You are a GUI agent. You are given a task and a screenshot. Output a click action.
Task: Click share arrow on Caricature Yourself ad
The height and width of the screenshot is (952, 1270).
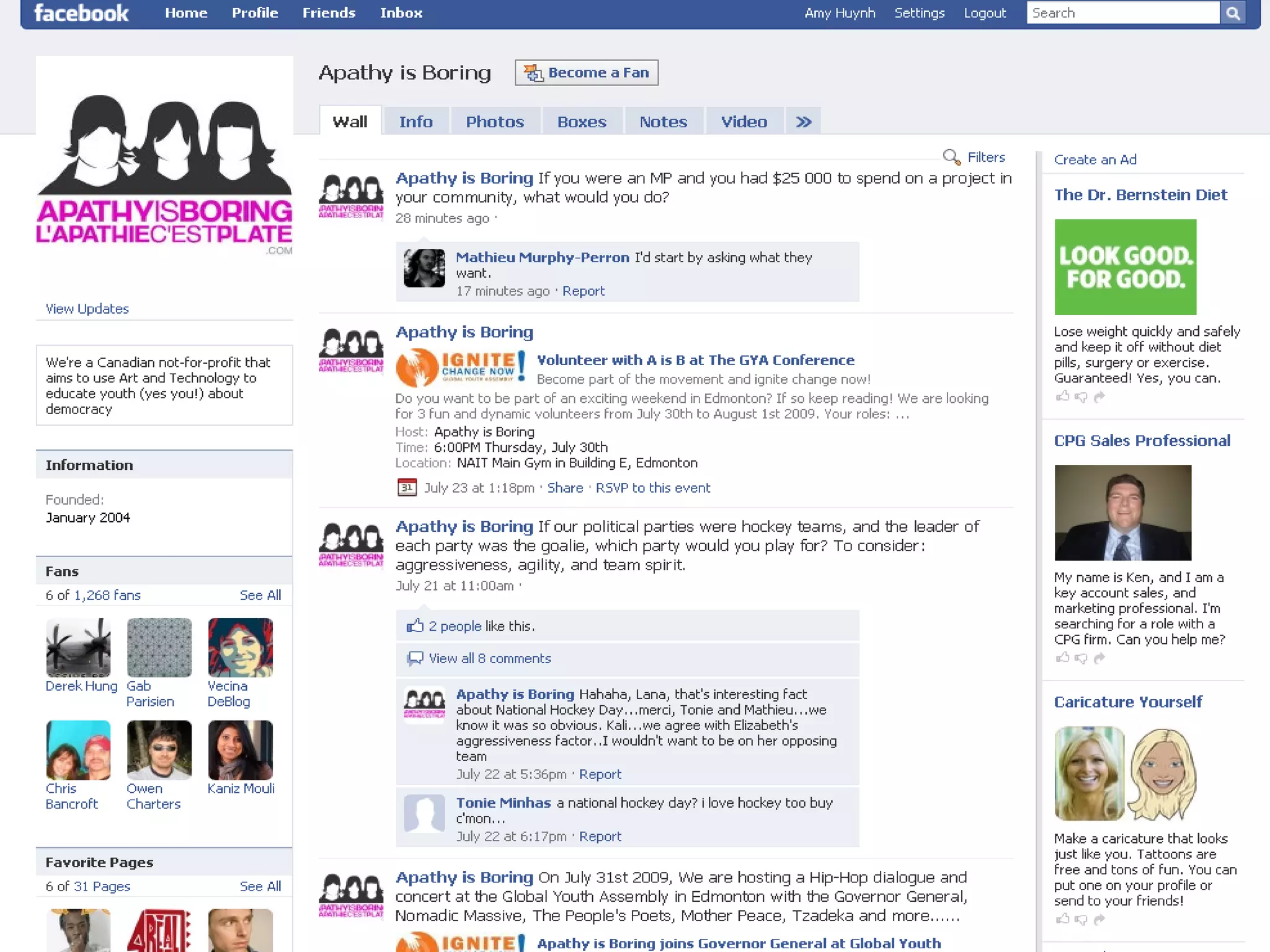[x=1099, y=919]
